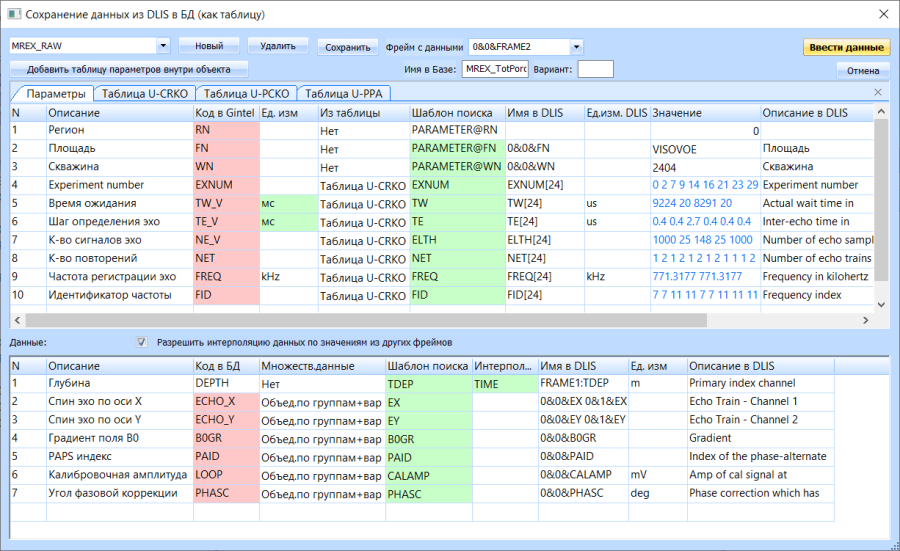Open the Experiment number values 0 2 7 9 14
900x551 pixels.
(705, 185)
